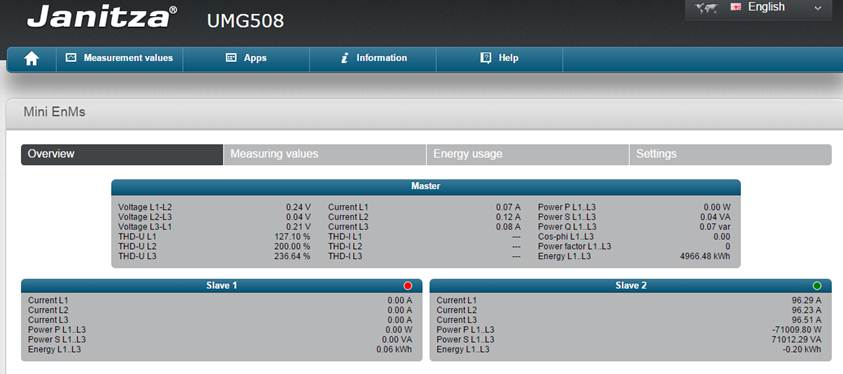Click the Information 'i' icon
The height and width of the screenshot is (374, 843).
(x=345, y=58)
